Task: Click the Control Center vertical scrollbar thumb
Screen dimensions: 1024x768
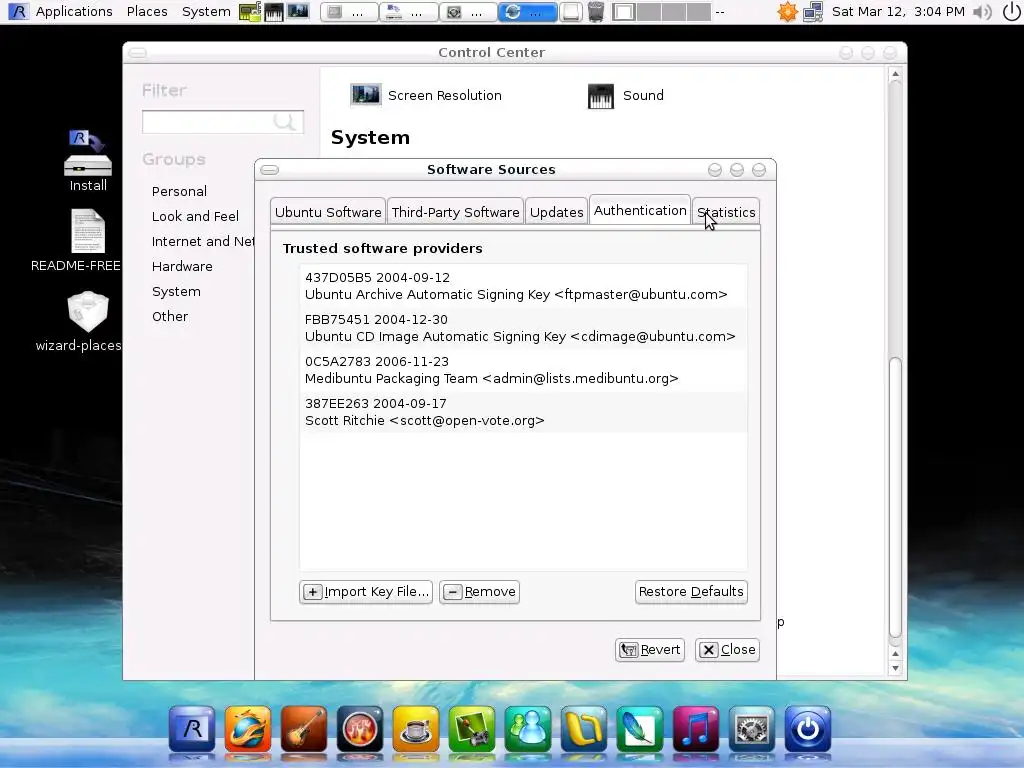Action: [895, 498]
